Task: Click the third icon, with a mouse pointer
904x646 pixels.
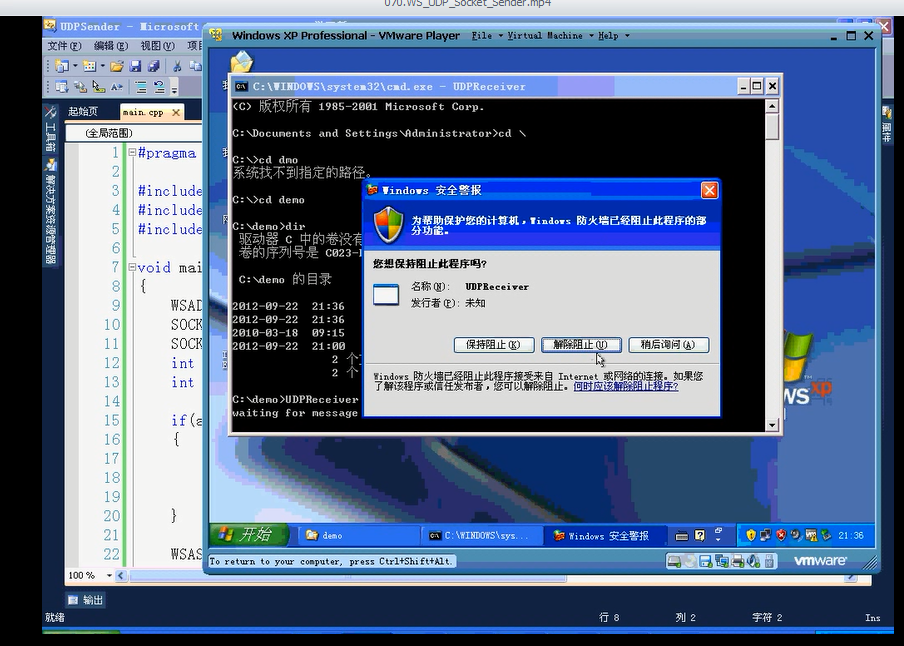Action: tap(99, 87)
